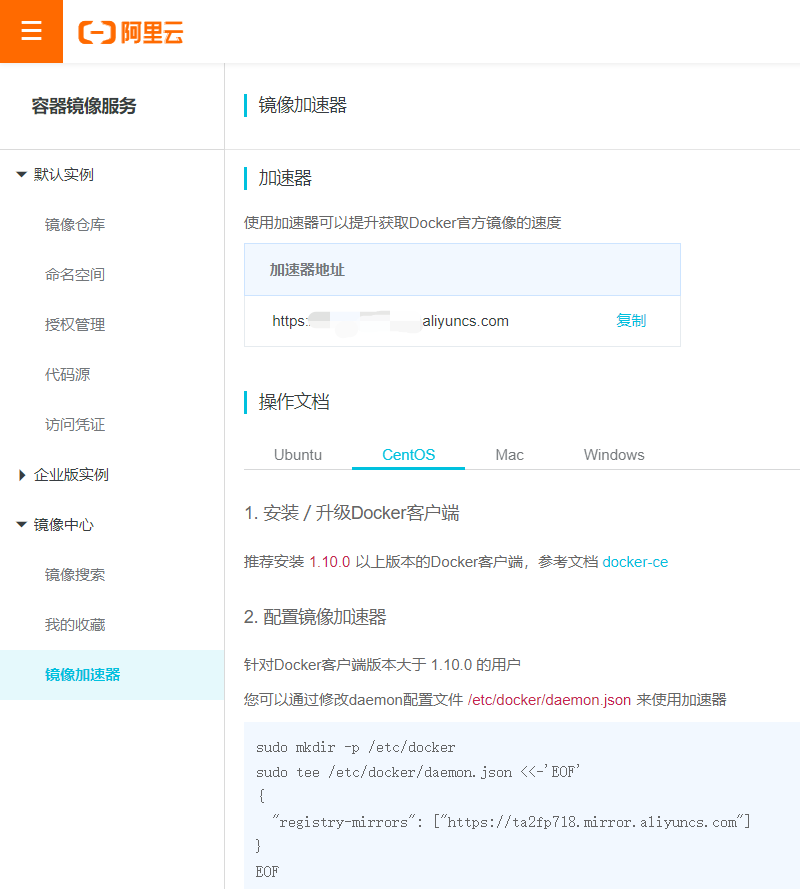This screenshot has width=800, height=889.
Task: Click the accelerator address URL text
Action: 390,321
